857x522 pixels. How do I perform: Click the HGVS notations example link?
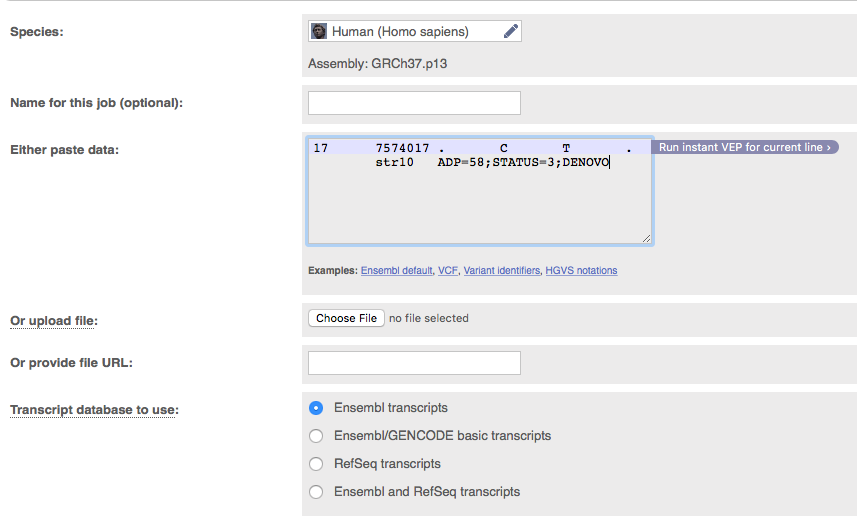click(x=581, y=271)
